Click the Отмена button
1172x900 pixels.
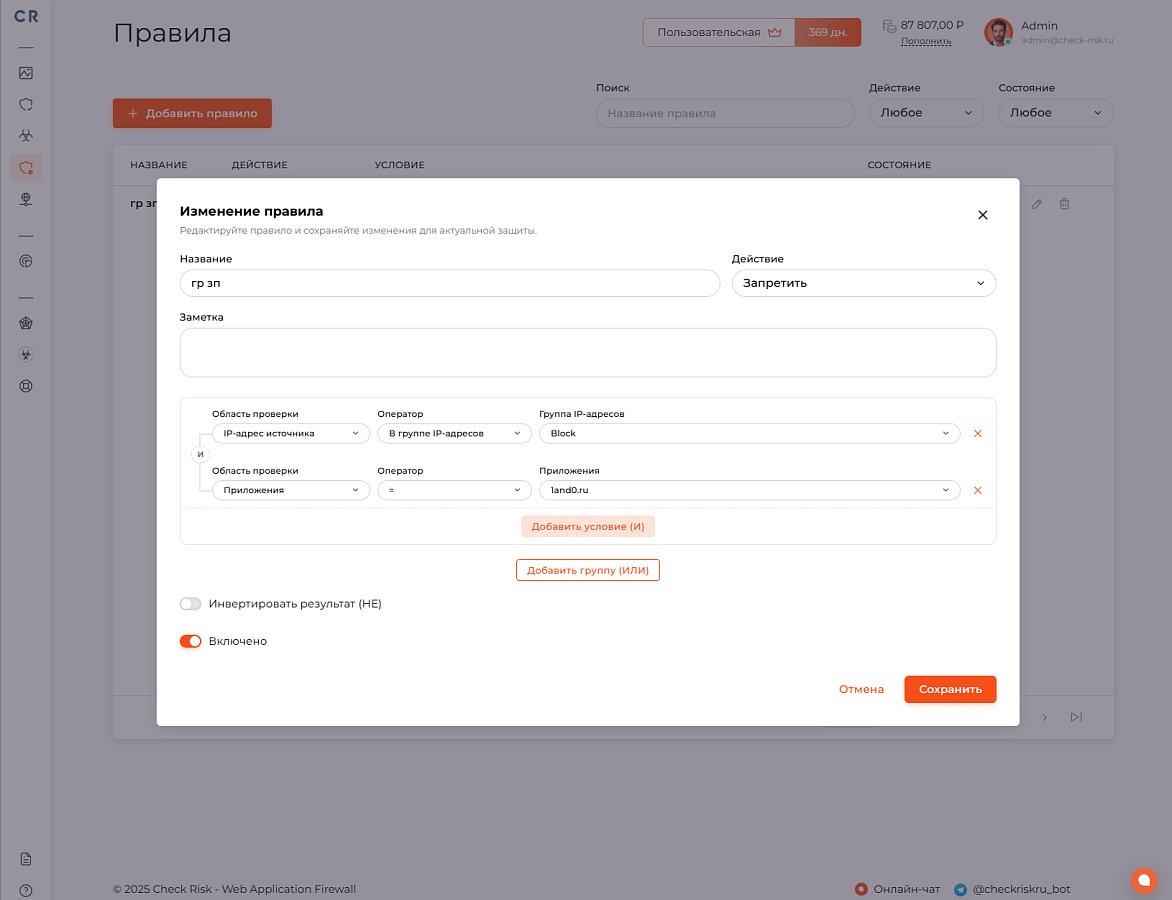tap(861, 689)
